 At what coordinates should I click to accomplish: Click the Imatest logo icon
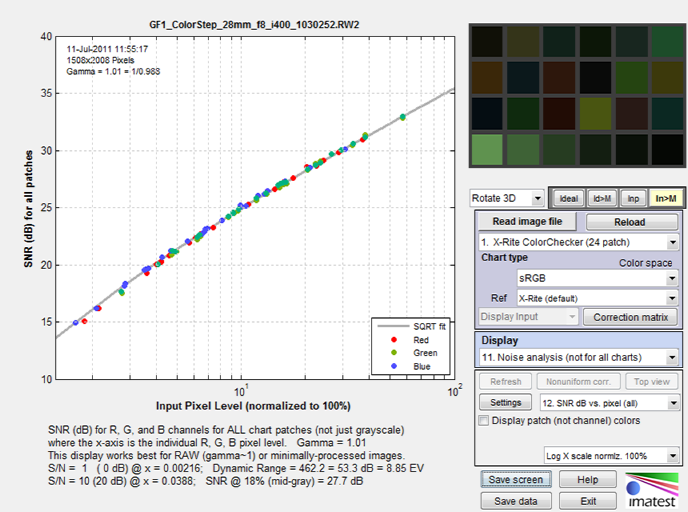[652, 490]
